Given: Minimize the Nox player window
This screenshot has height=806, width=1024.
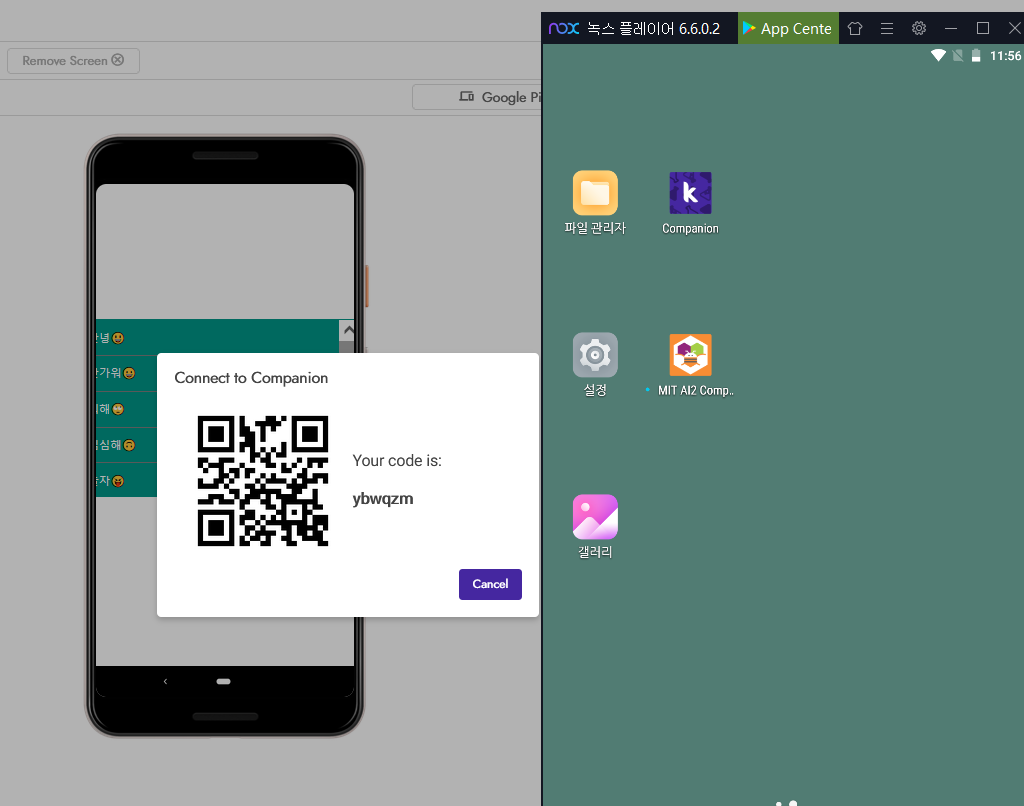Looking at the screenshot, I should tap(951, 28).
